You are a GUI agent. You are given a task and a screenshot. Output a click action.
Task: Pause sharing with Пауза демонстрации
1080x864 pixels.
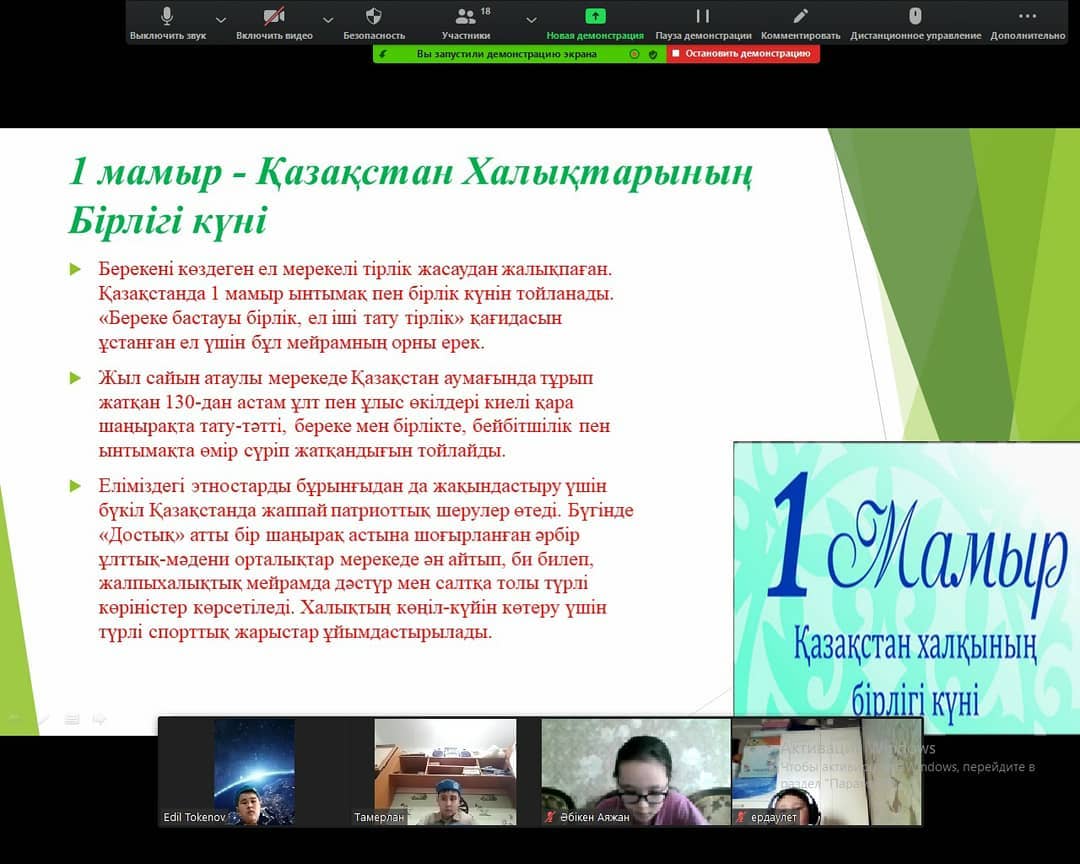pyautogui.click(x=703, y=23)
